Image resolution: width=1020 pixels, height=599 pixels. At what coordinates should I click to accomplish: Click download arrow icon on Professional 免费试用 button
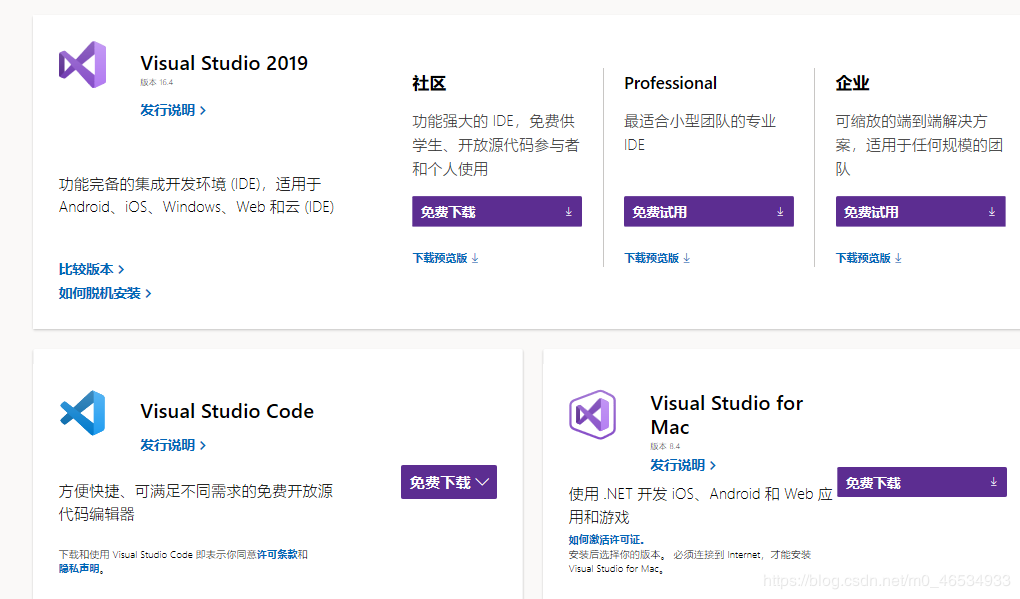(x=780, y=211)
